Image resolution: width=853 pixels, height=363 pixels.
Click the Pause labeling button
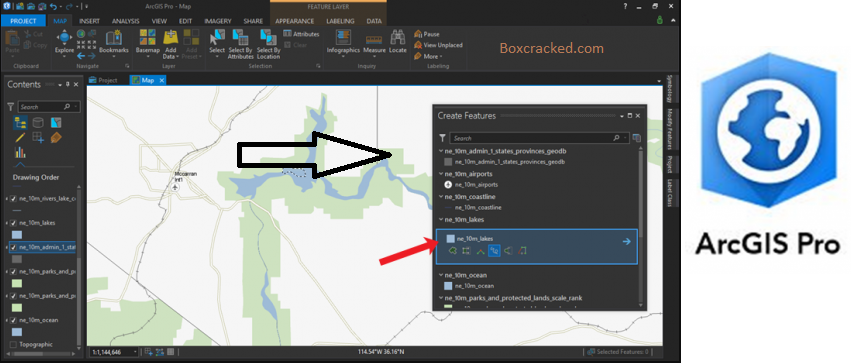click(427, 34)
